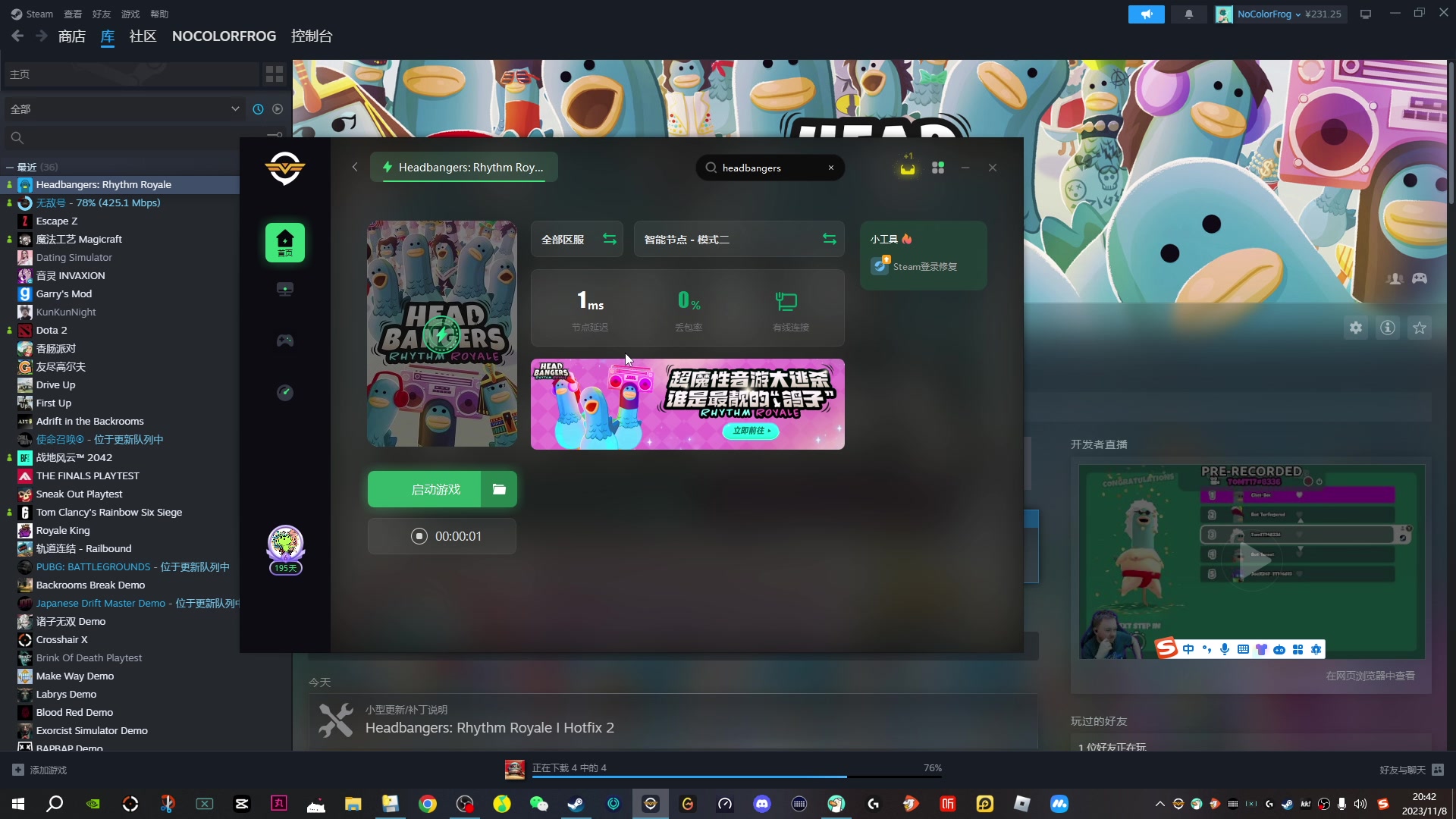This screenshot has width=1456, height=819.
Task: Open the user avatar with 195天 badge
Action: (x=285, y=549)
